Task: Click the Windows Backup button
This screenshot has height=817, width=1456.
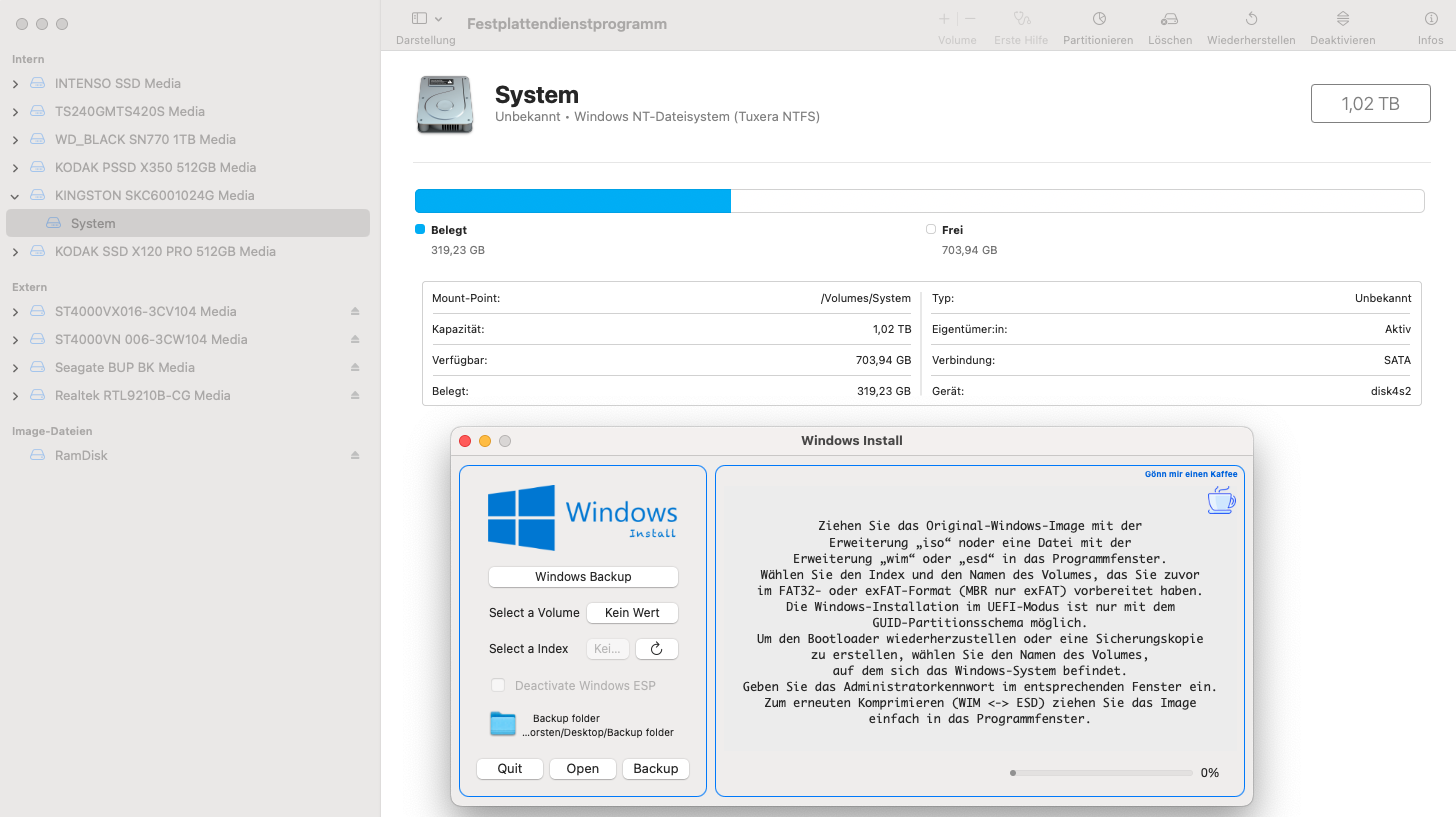Action: pyautogui.click(x=583, y=577)
